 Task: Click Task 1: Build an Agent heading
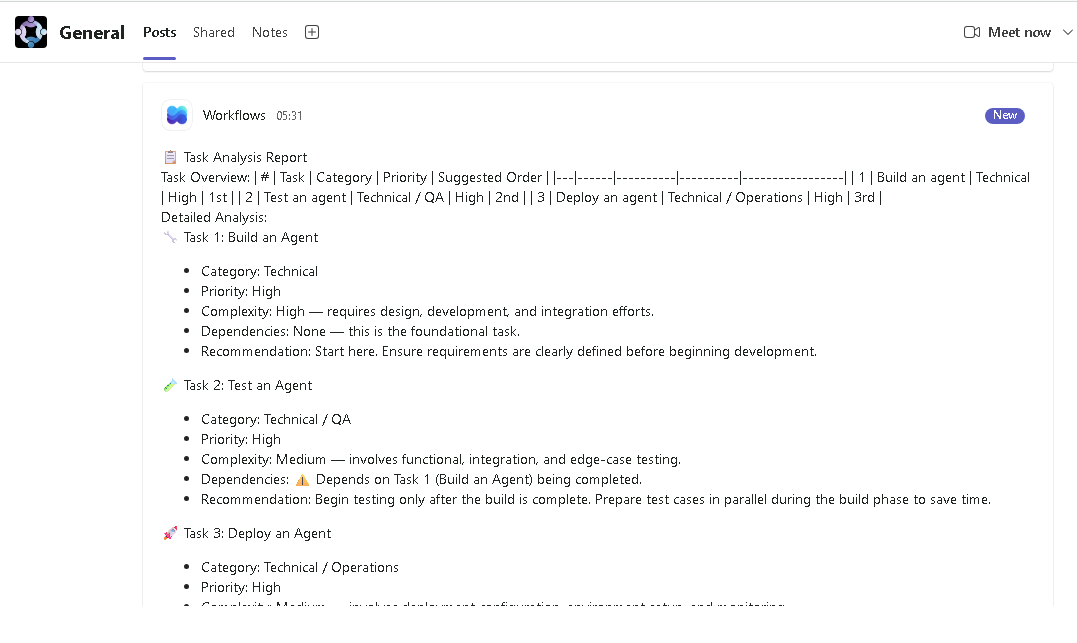point(251,237)
